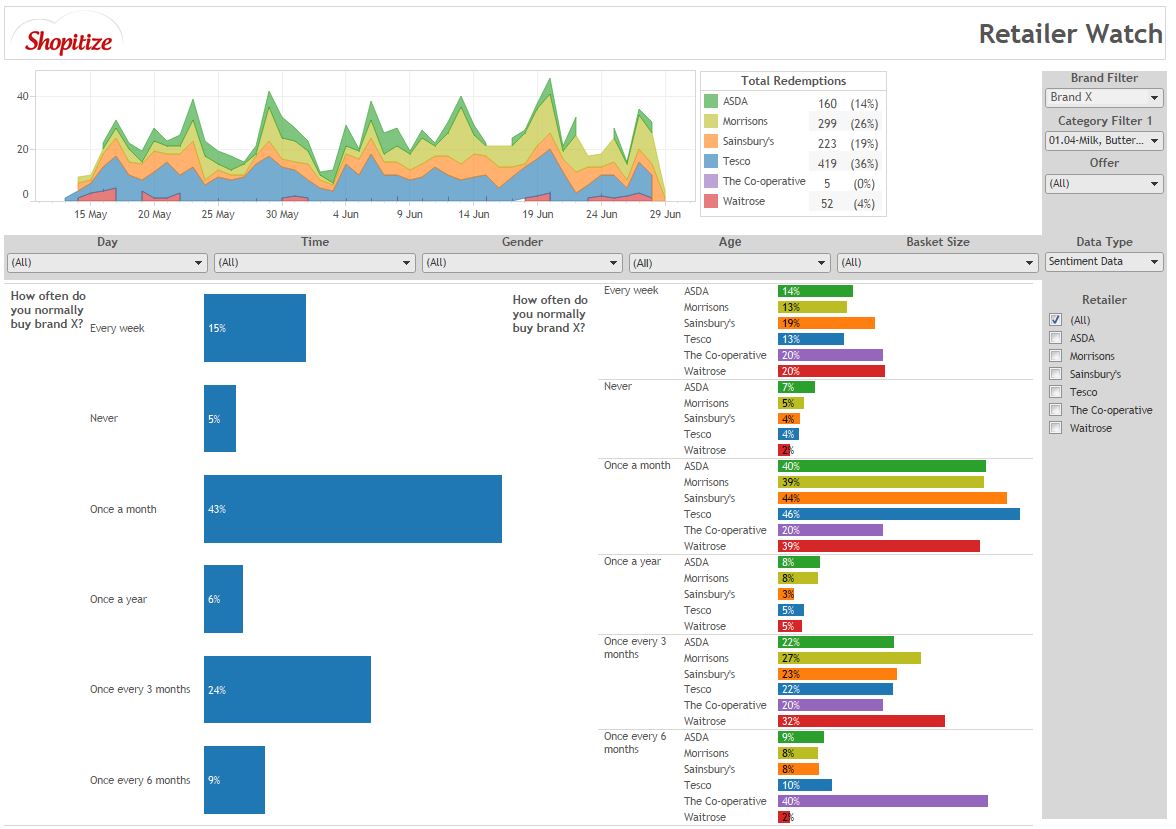Click the Morrisons yellow legend swatch
The height and width of the screenshot is (829, 1176).
[x=711, y=121]
